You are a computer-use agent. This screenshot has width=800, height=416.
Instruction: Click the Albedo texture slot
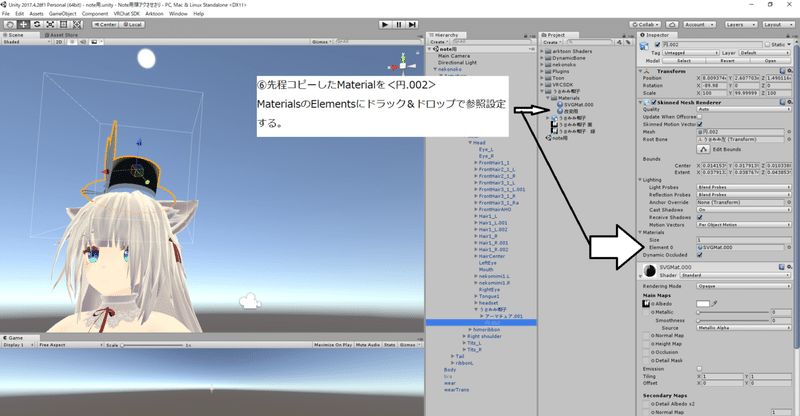[x=646, y=304]
